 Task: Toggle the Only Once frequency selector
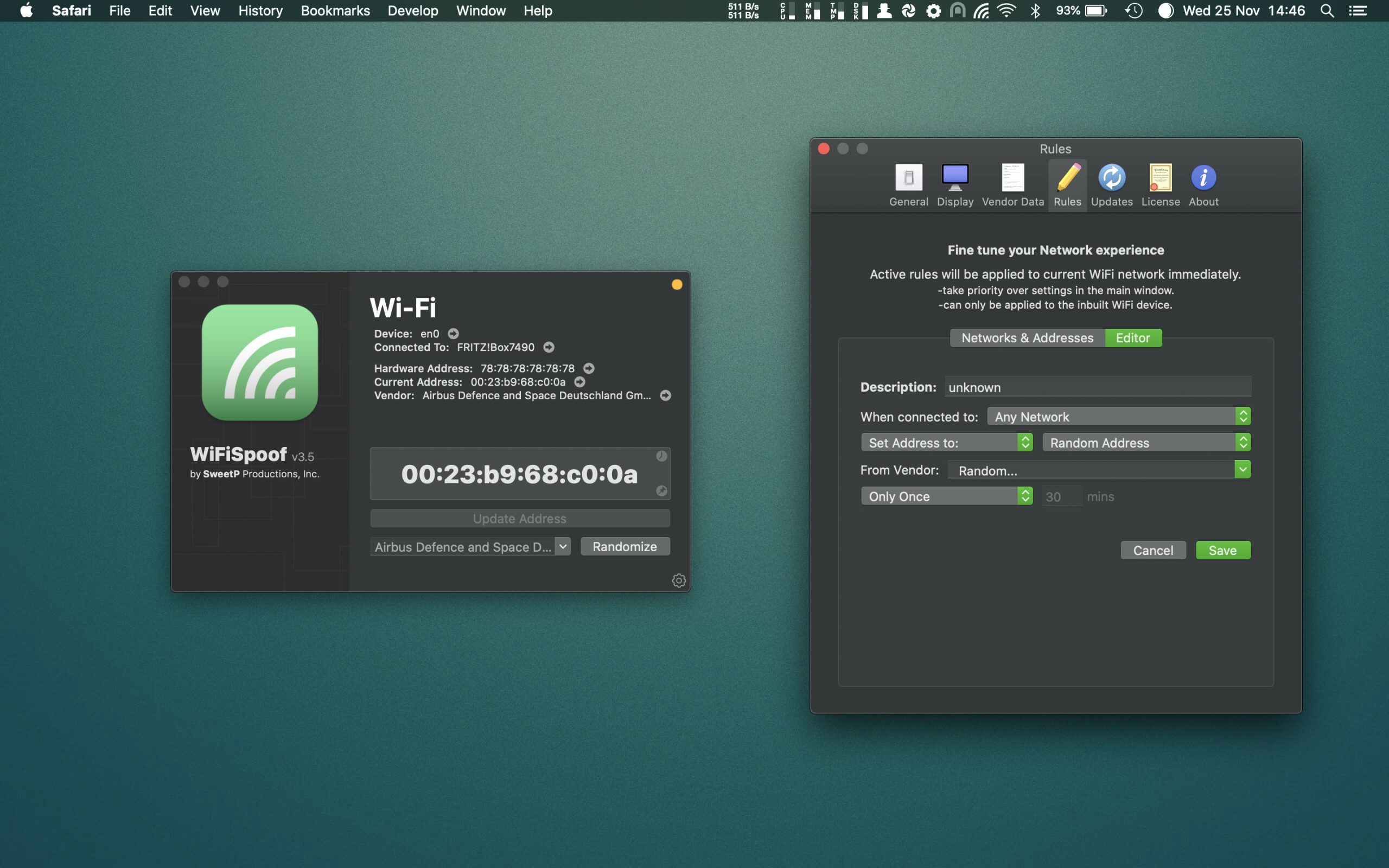tap(1025, 495)
